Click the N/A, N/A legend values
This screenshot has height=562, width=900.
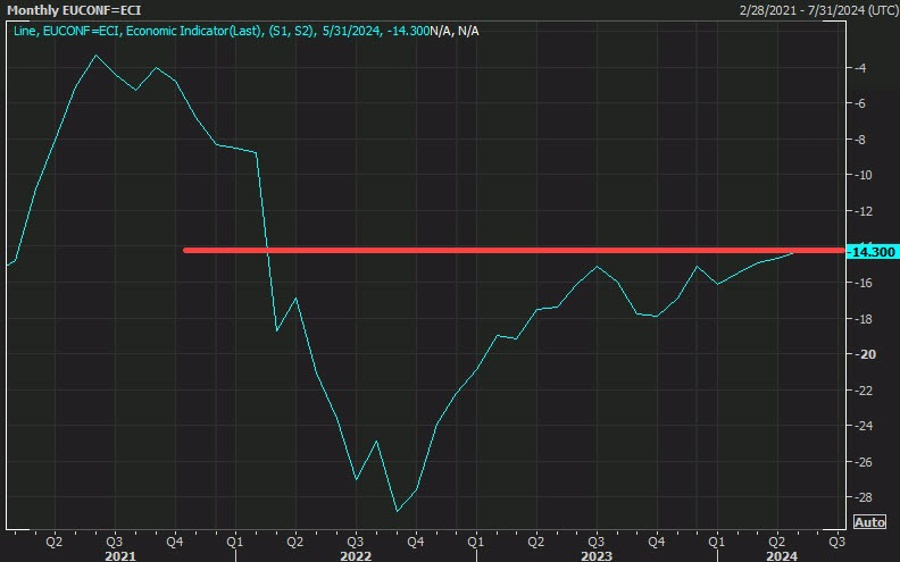(455, 31)
